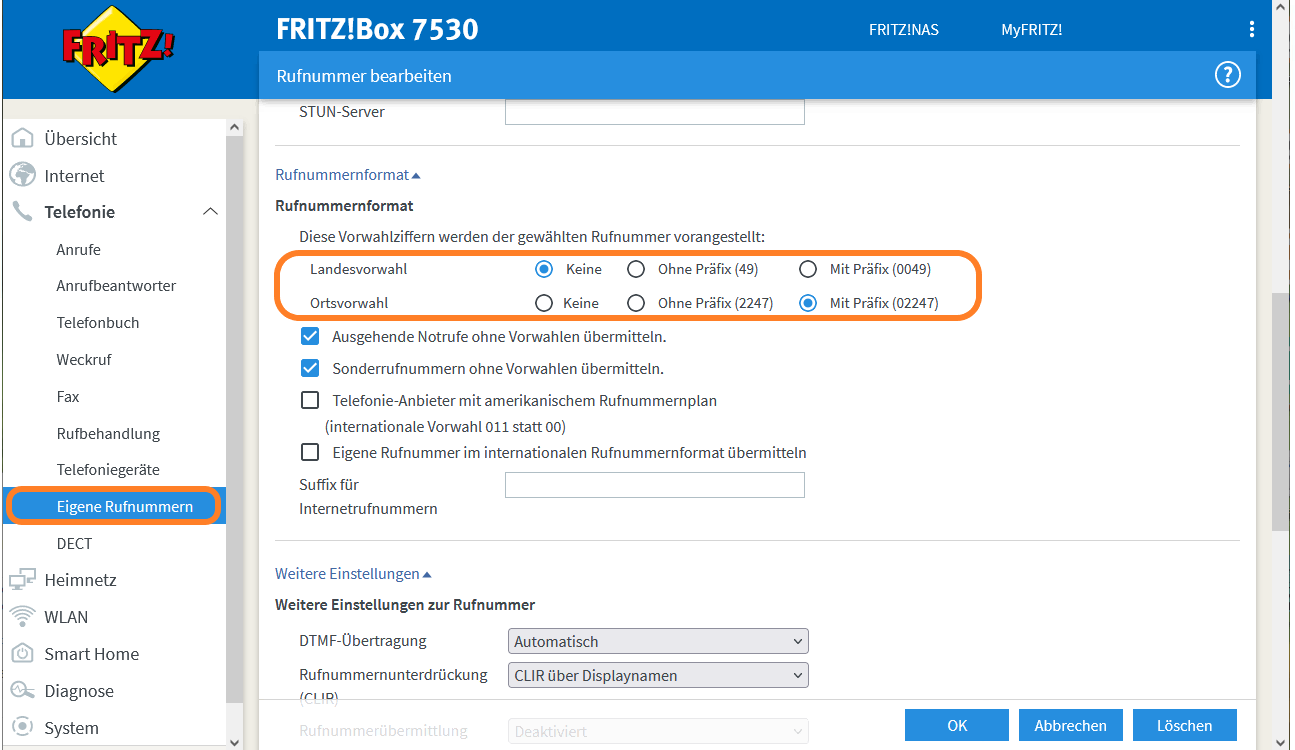Open Telefonbuch in the sidebar
1295x750 pixels.
click(98, 322)
